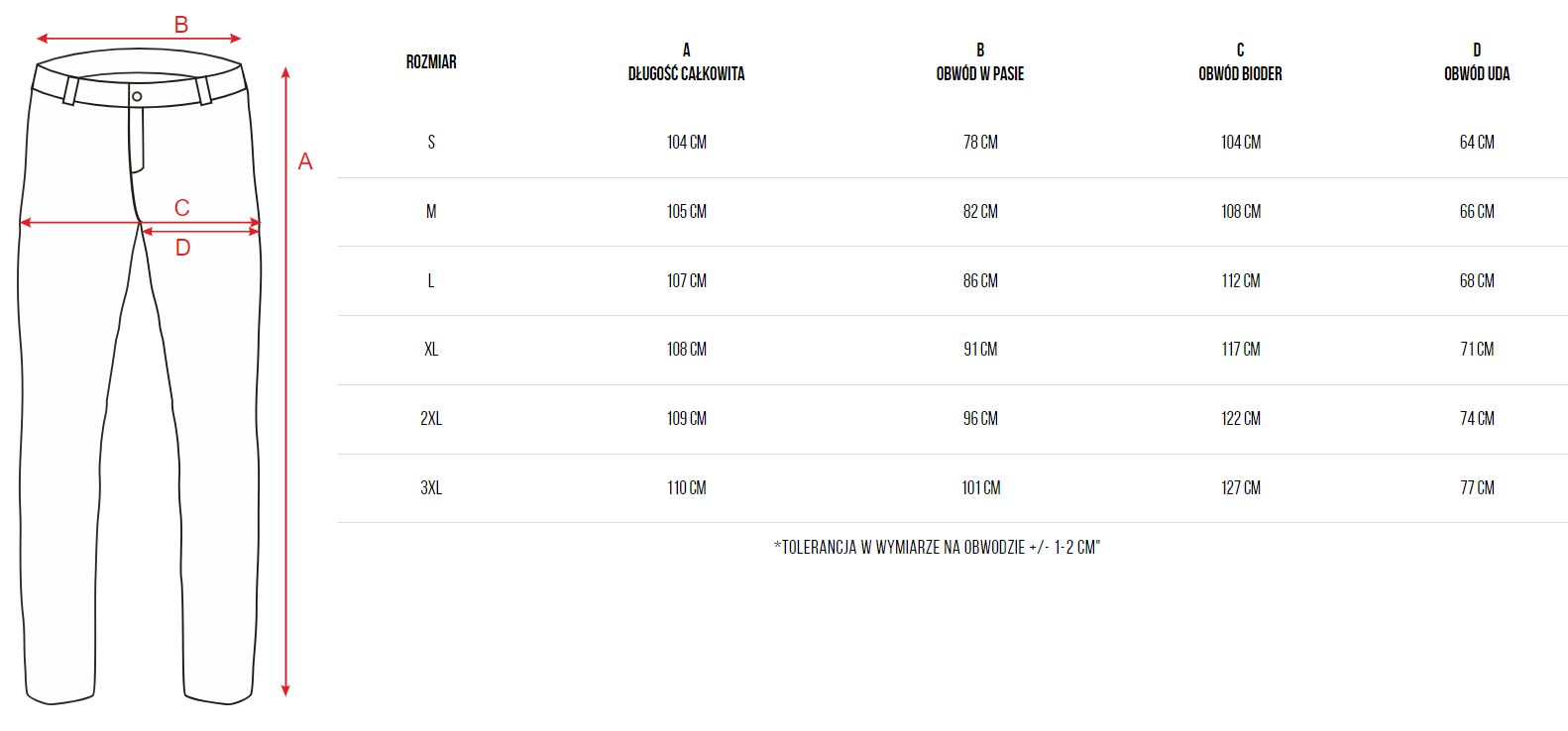This screenshot has width=1568, height=731.
Task: Click the 77 CM thigh value
Action: click(1477, 487)
